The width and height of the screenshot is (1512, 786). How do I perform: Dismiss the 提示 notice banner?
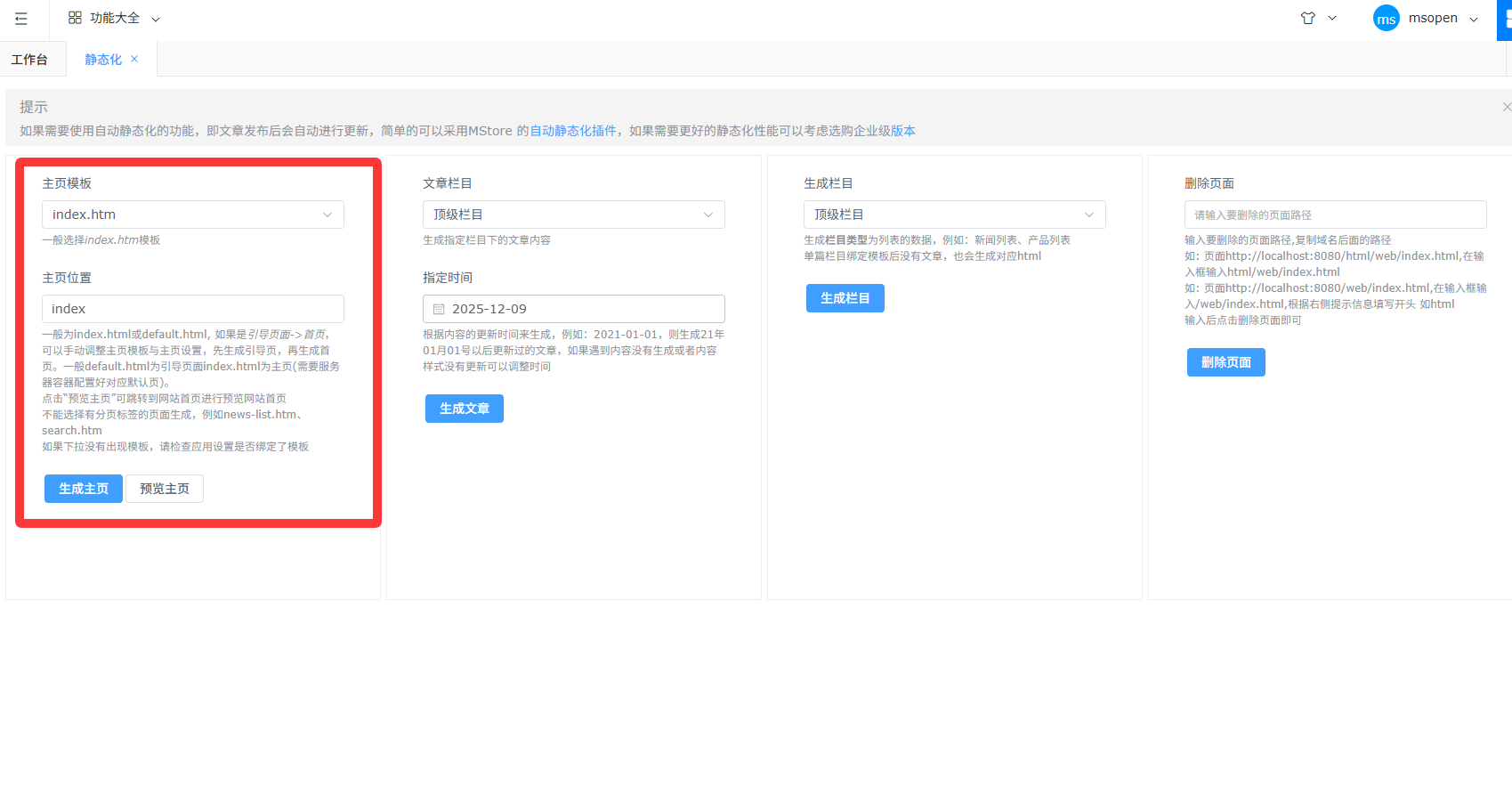[1506, 107]
